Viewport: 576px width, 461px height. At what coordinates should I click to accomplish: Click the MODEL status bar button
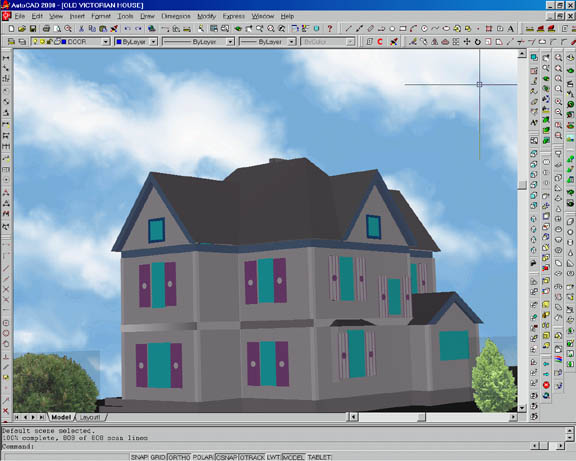click(293, 457)
